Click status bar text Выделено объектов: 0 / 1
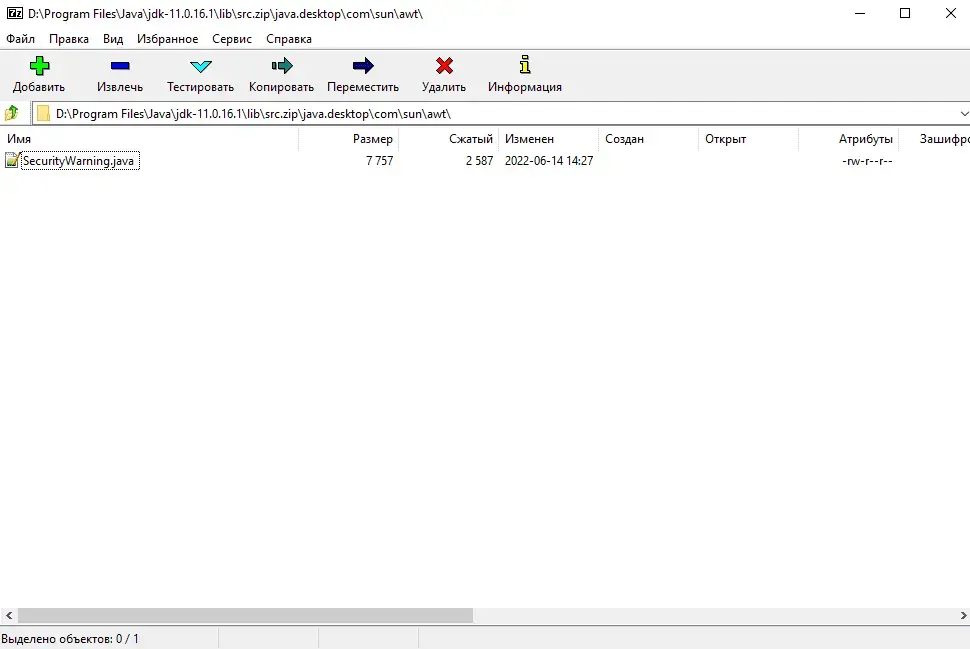This screenshot has width=970, height=649. click(70, 639)
